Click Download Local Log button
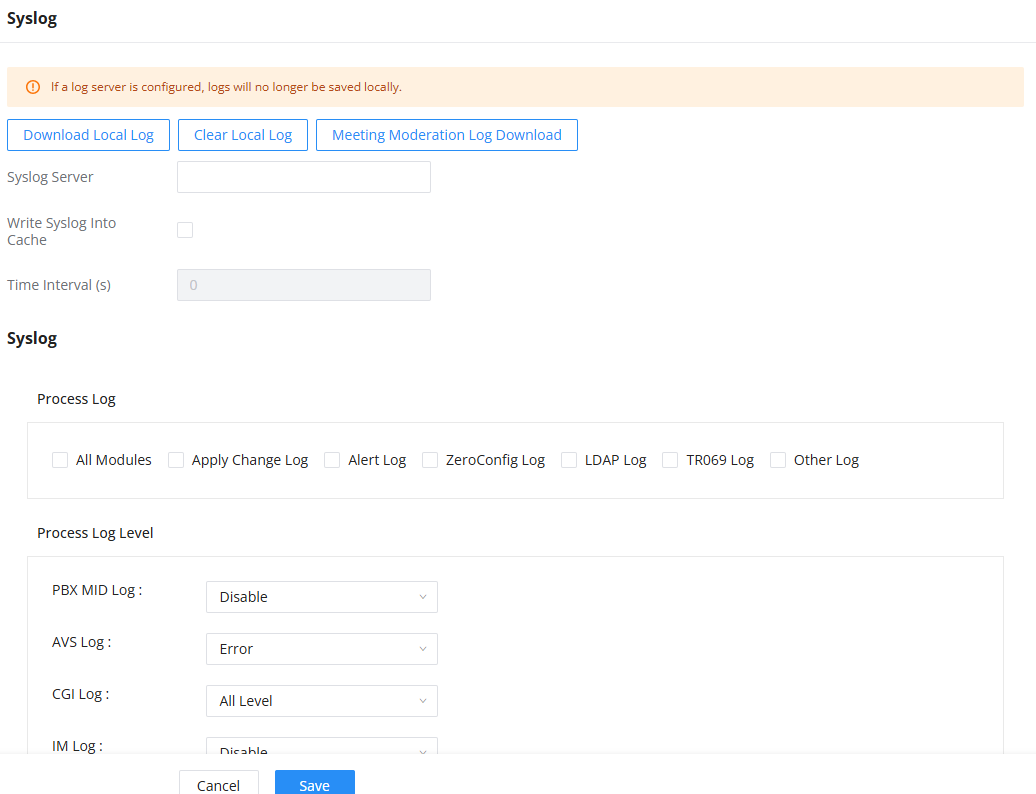 point(89,135)
